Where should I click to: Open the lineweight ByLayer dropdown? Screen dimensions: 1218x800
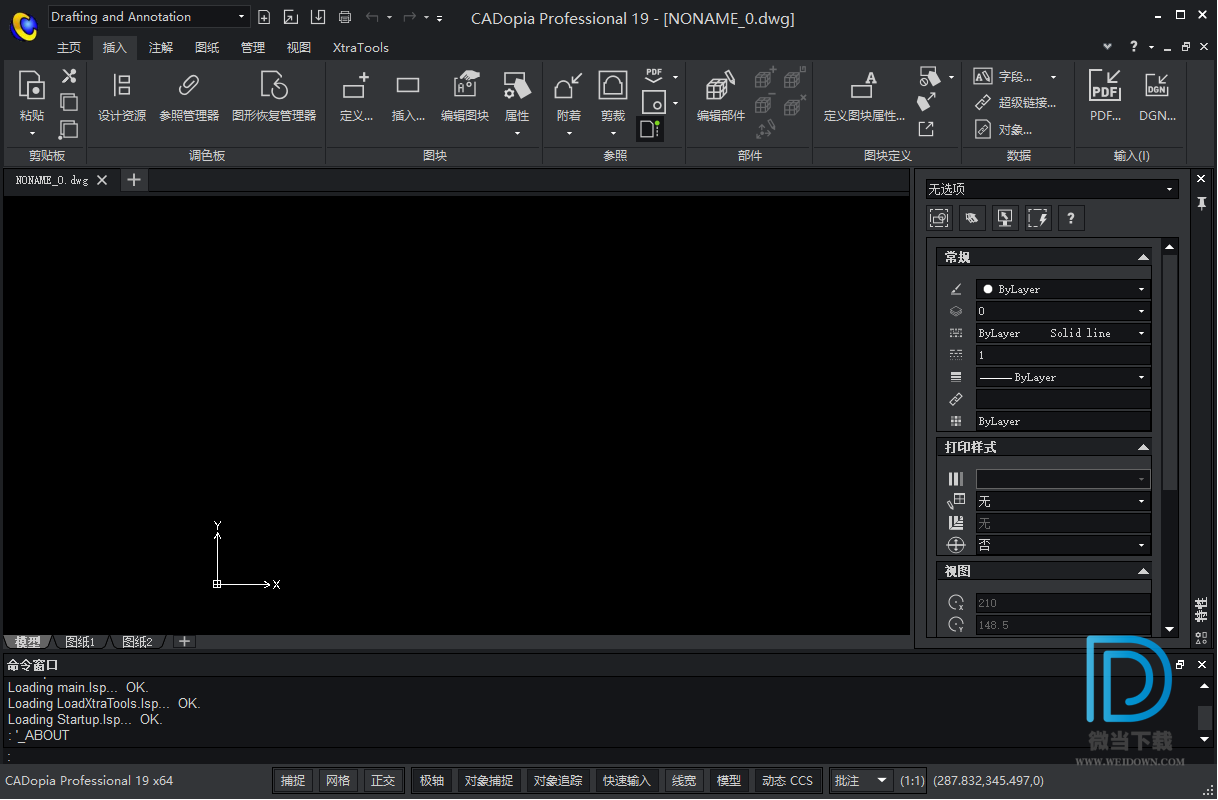(x=1063, y=377)
